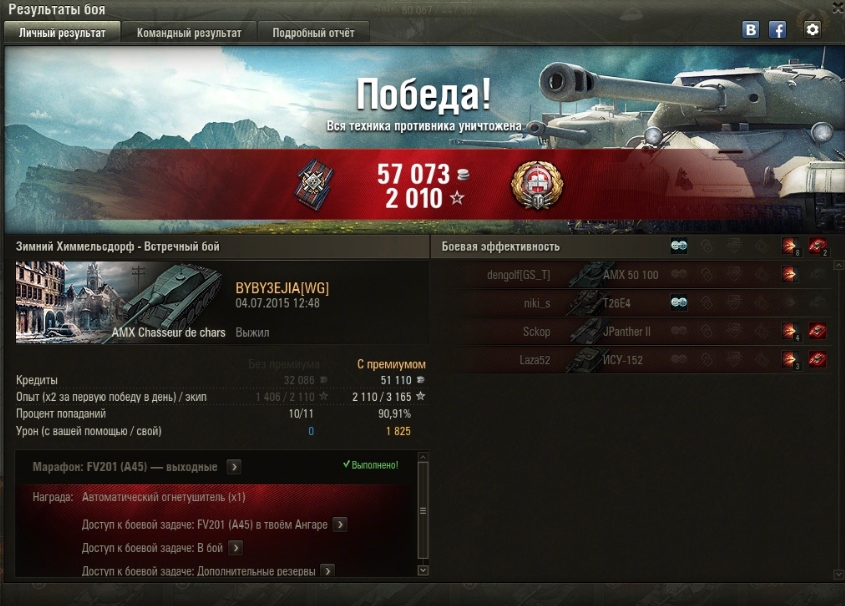
Task: Click the spotted binoculars icon in niki_s row
Action: click(678, 303)
